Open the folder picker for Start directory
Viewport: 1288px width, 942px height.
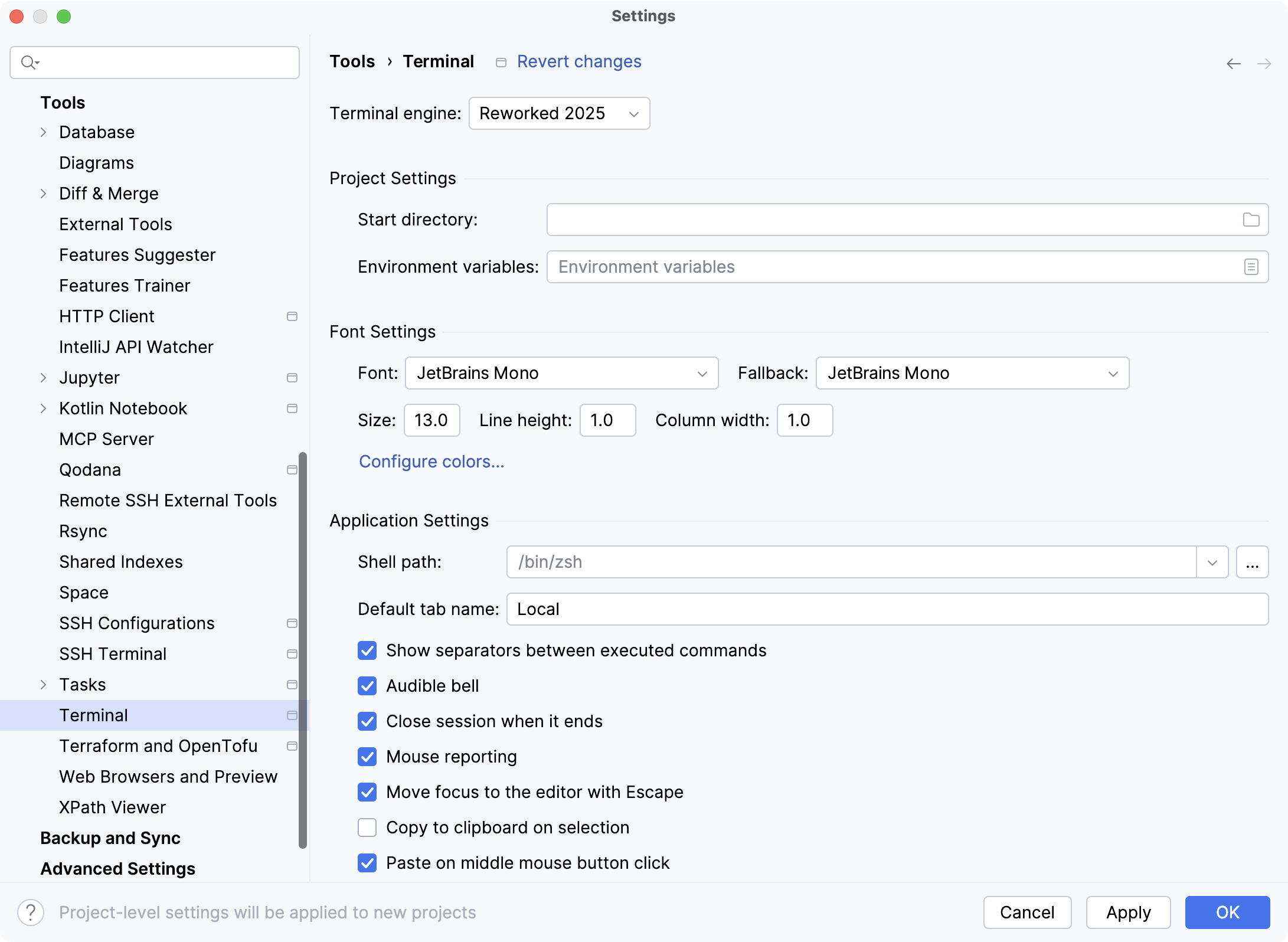coord(1252,219)
